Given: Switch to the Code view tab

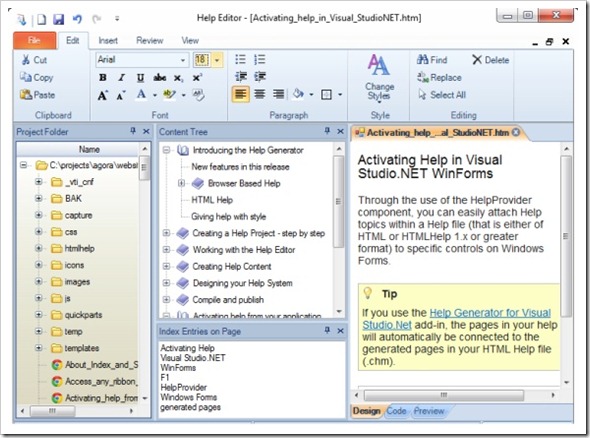Looking at the screenshot, I should [x=396, y=411].
